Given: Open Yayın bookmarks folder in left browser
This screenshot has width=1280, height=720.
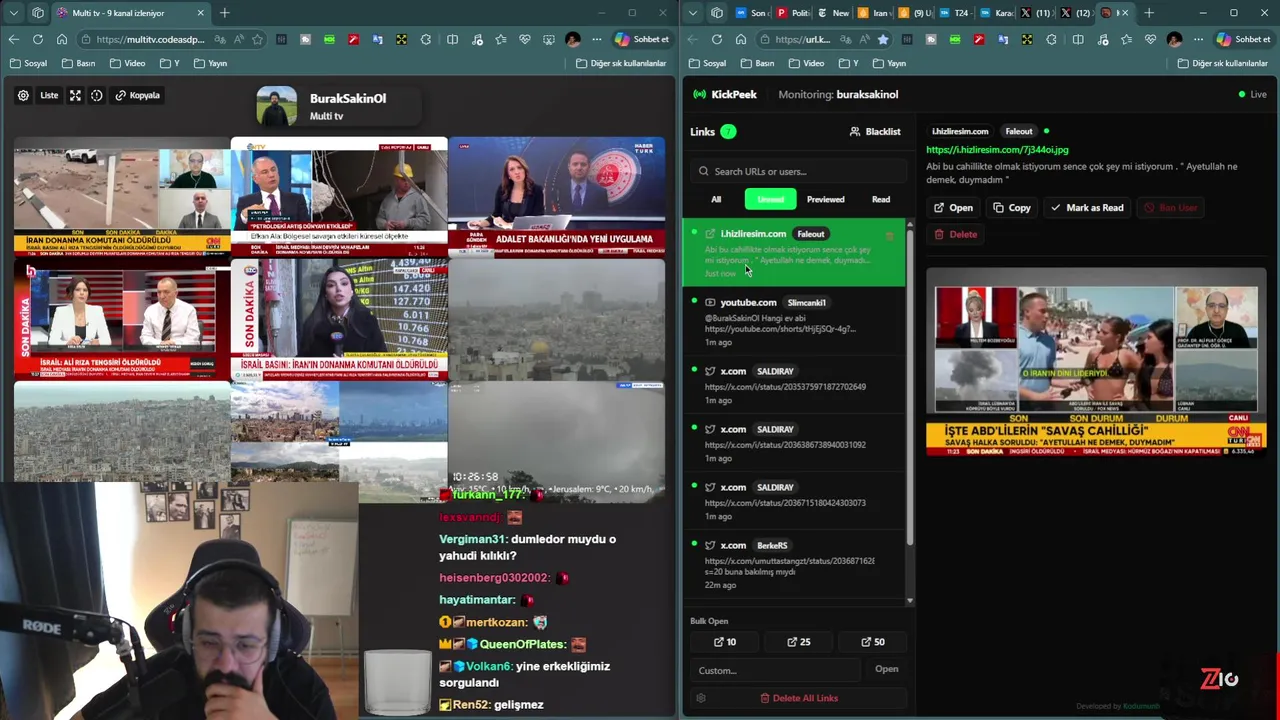Looking at the screenshot, I should 210,63.
